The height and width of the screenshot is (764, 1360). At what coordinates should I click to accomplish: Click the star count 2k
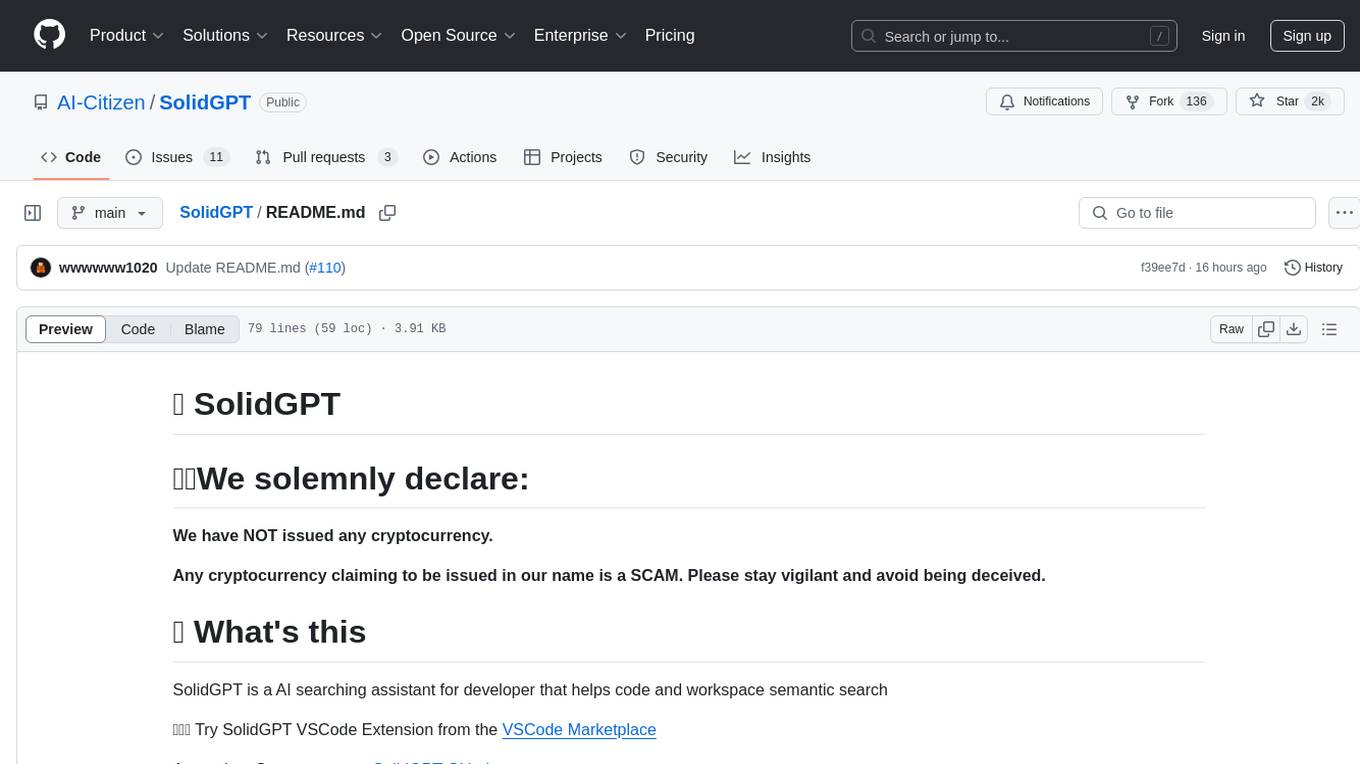click(x=1318, y=102)
